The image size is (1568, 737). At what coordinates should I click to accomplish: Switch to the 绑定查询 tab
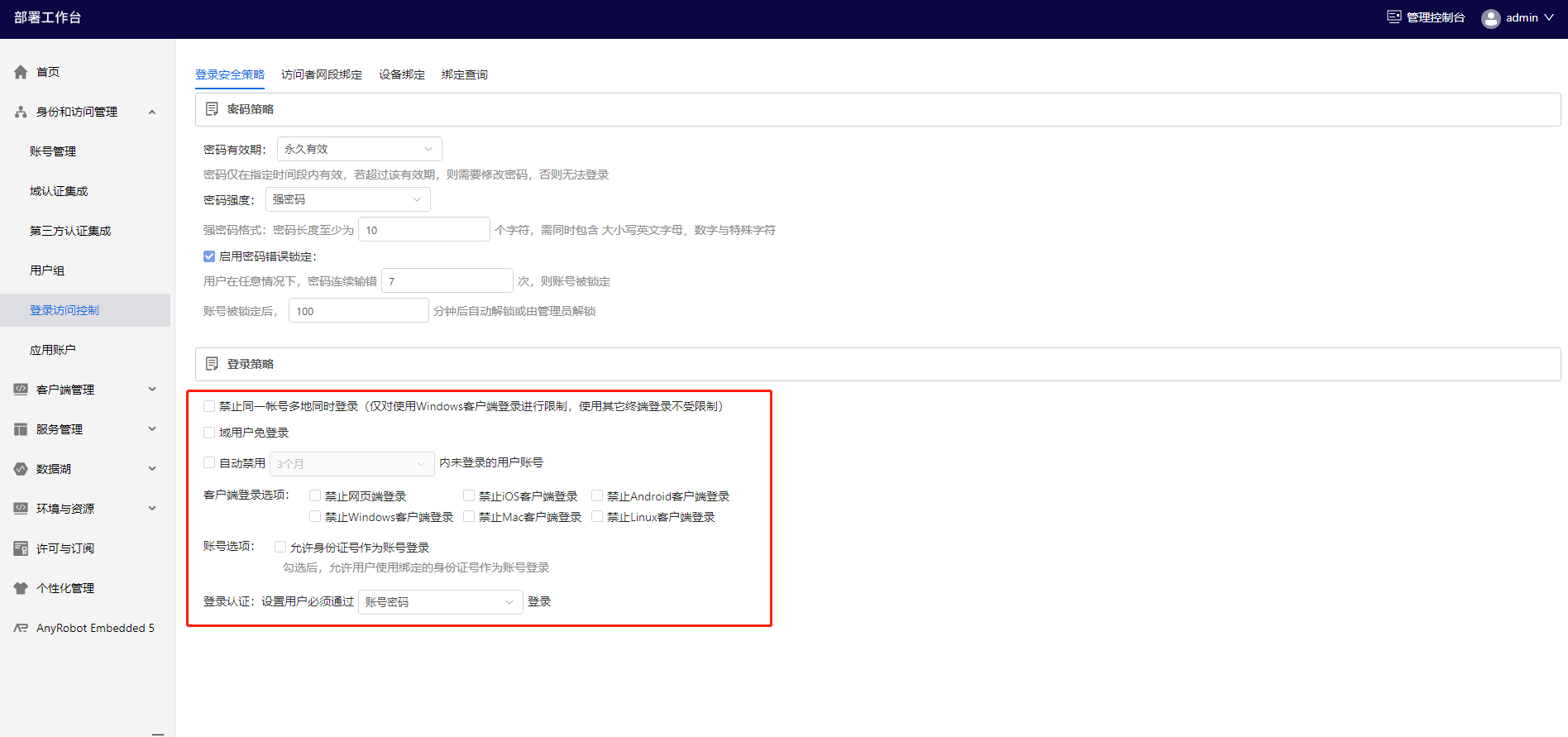(465, 74)
